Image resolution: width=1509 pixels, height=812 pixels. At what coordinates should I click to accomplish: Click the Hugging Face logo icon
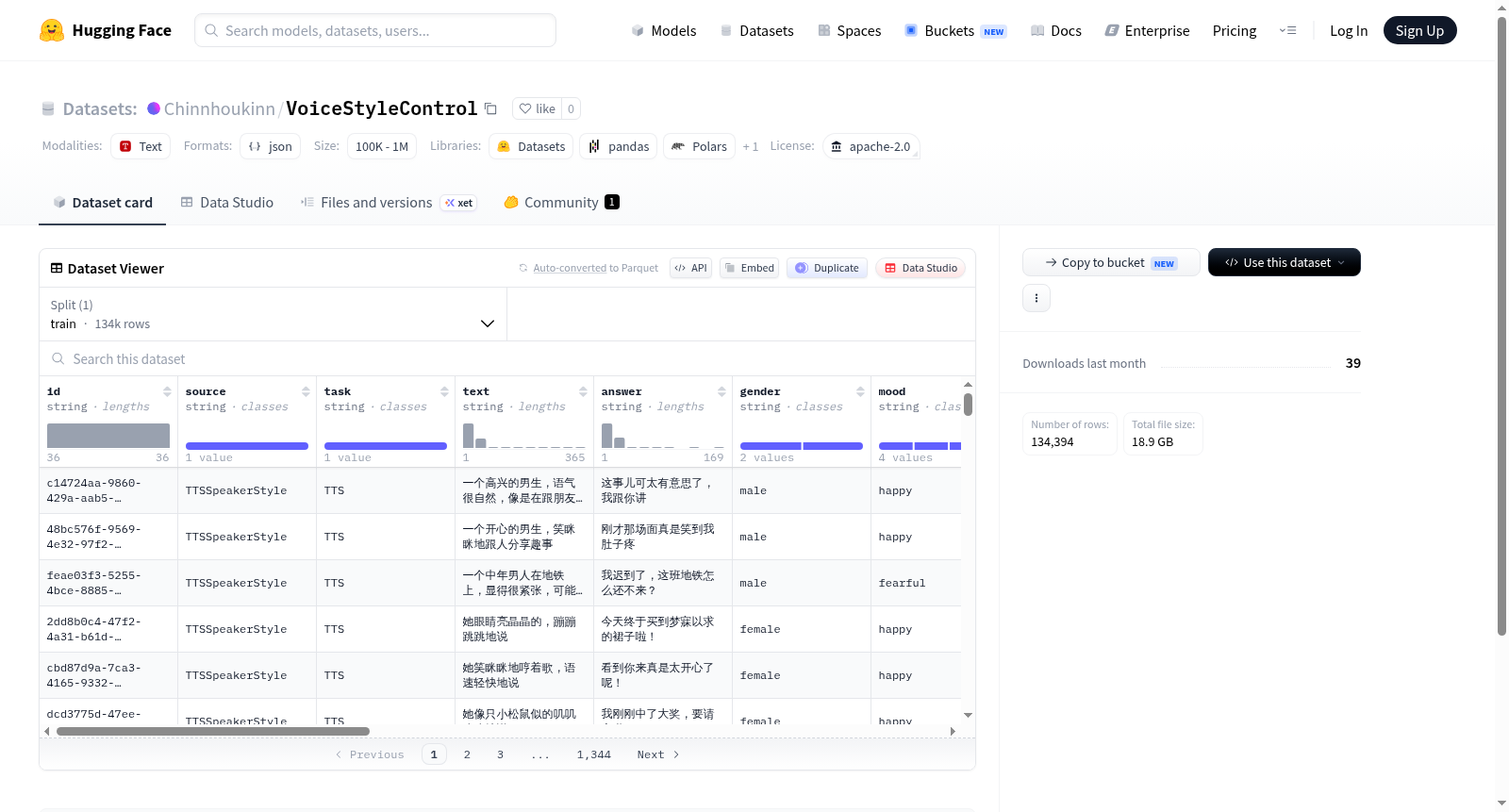(x=52, y=30)
